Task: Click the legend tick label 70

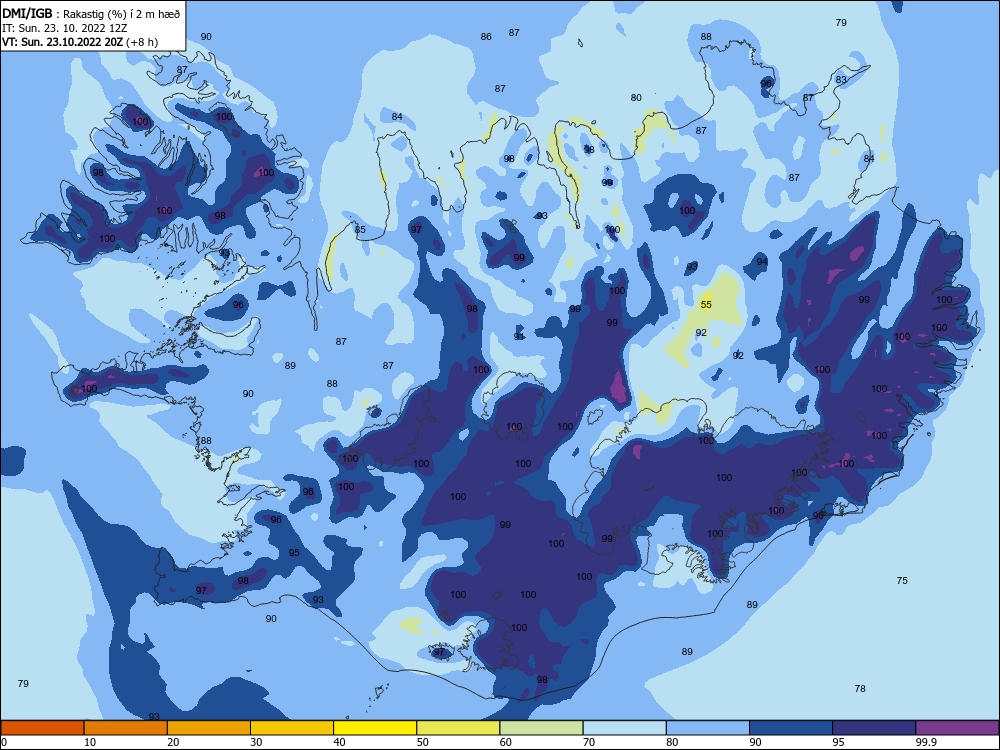Action: [589, 742]
